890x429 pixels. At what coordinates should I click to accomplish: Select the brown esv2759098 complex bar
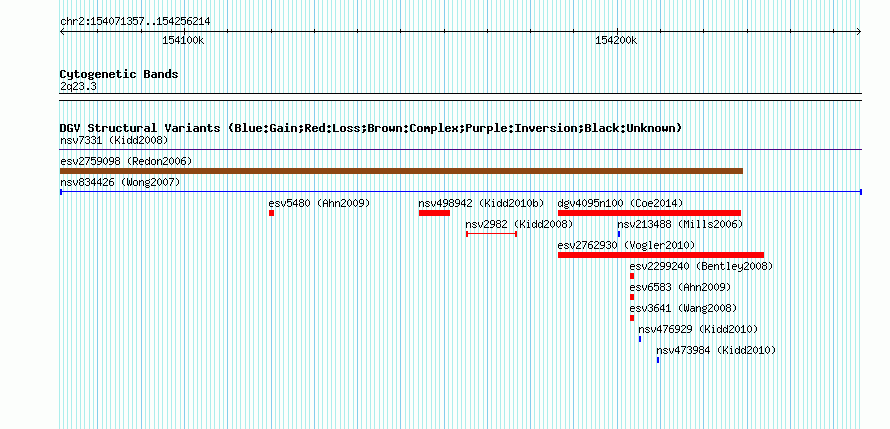point(401,171)
